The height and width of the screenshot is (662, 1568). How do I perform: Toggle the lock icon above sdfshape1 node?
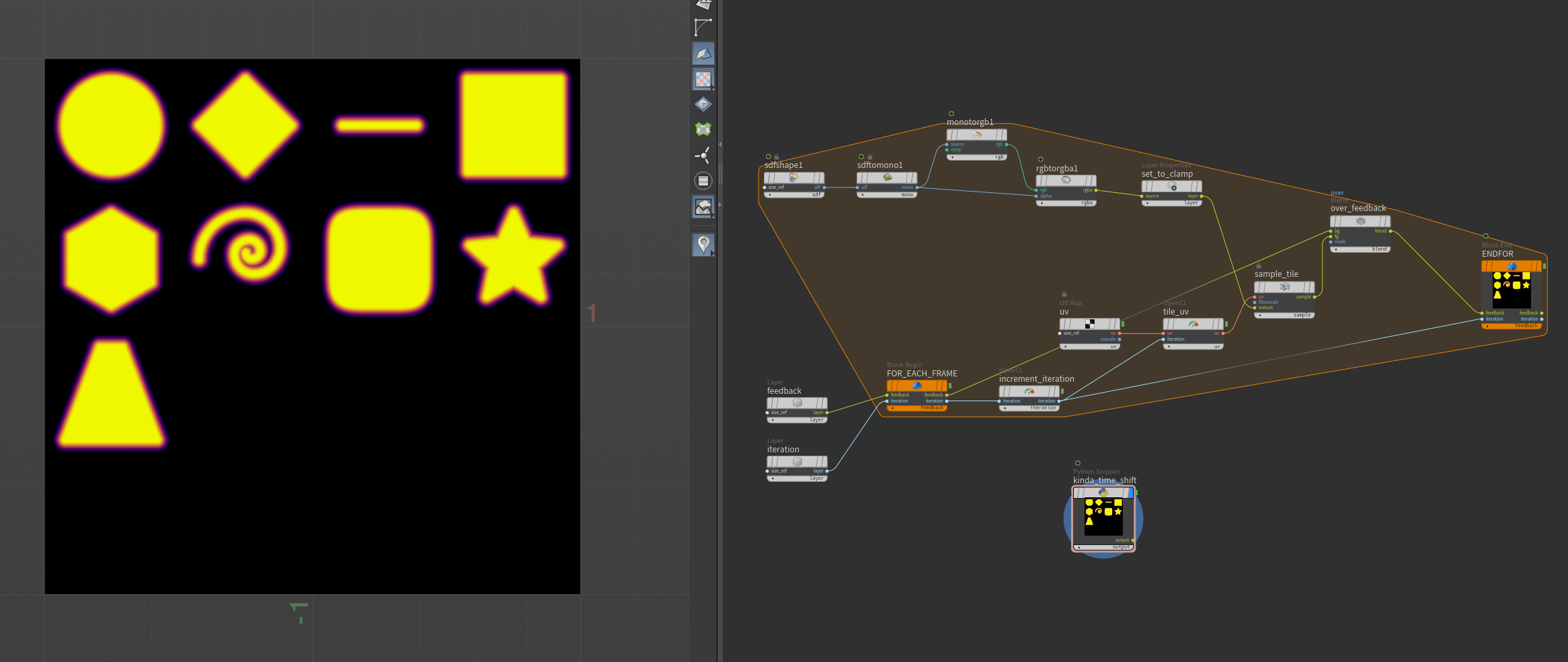[777, 157]
